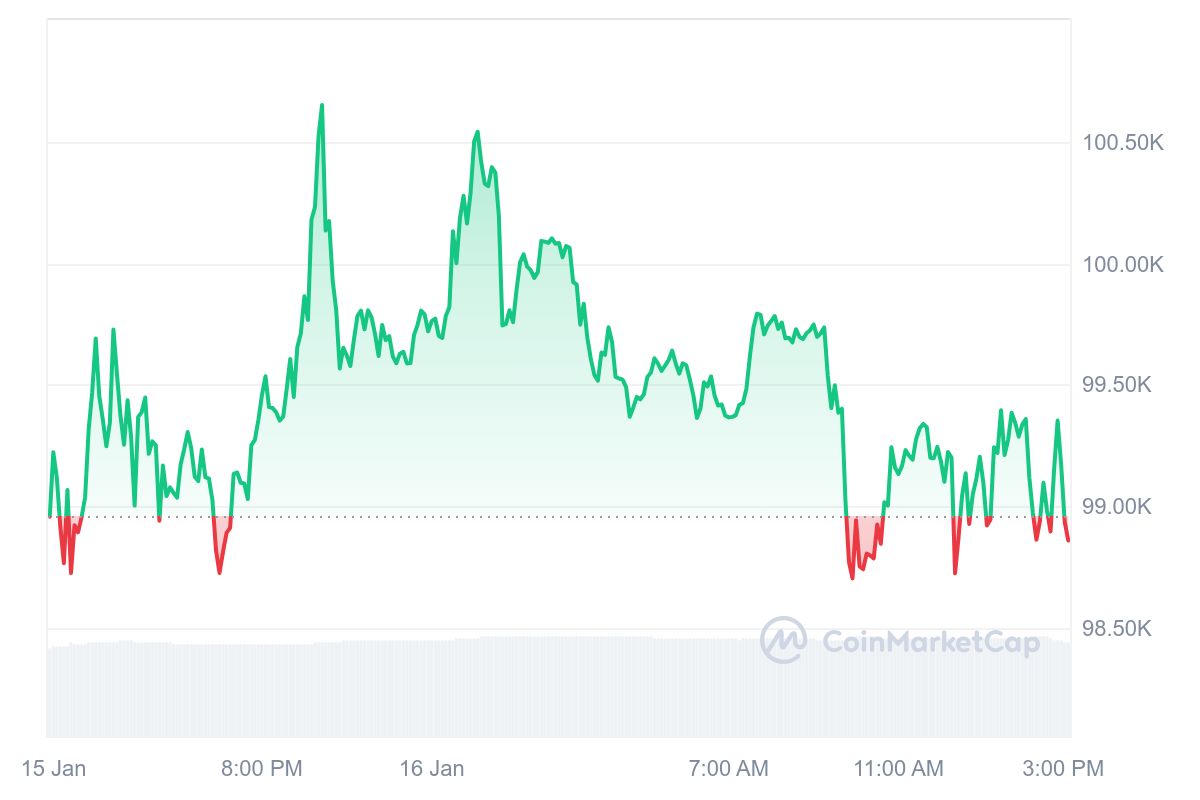Select the 99.00K price axis label
The image size is (1200, 800).
[x=1123, y=507]
